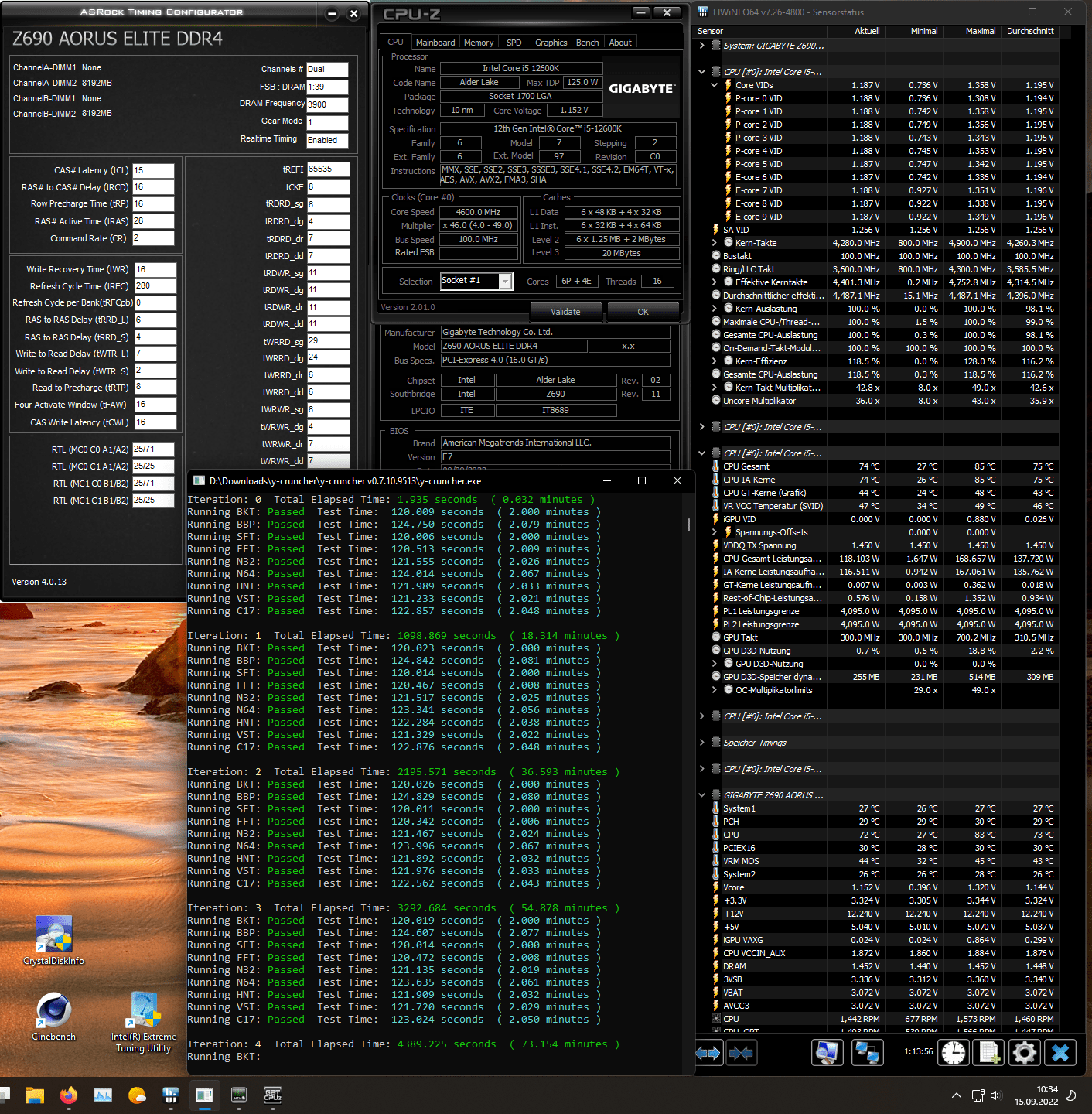Expand the Spannungs-Offsets group
1092x1114 pixels.
tap(715, 532)
